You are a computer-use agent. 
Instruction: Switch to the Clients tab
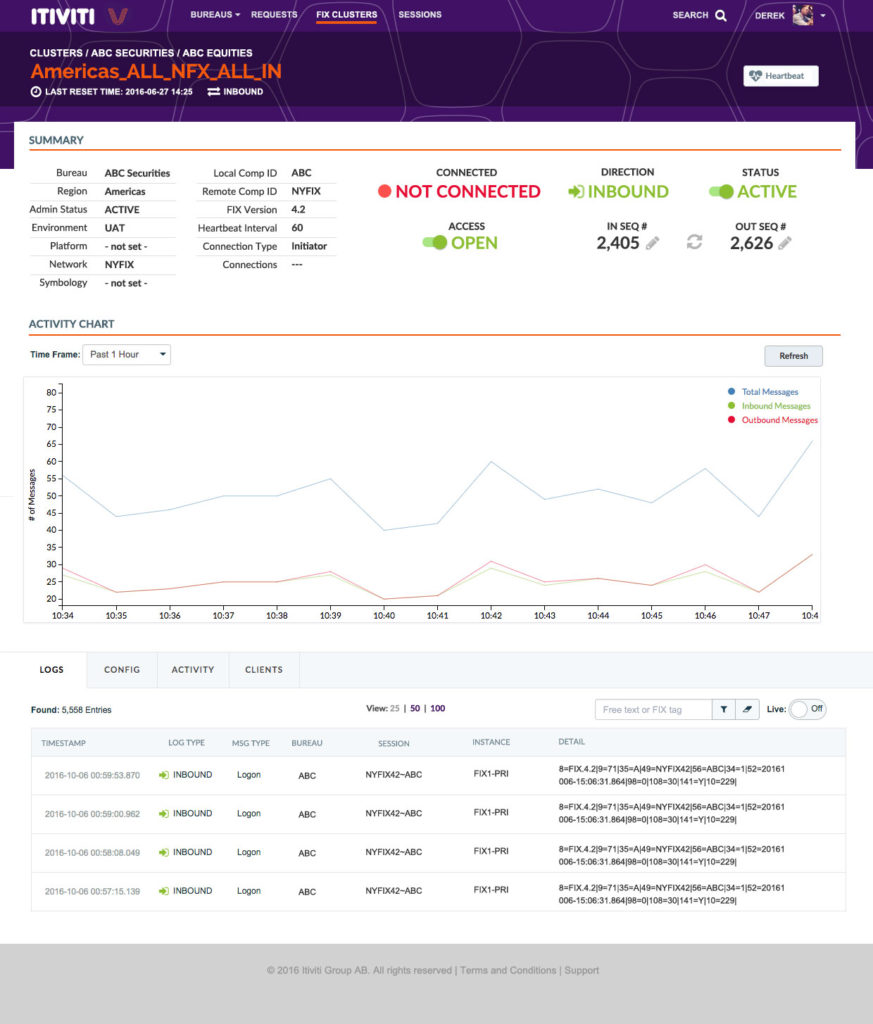click(264, 669)
